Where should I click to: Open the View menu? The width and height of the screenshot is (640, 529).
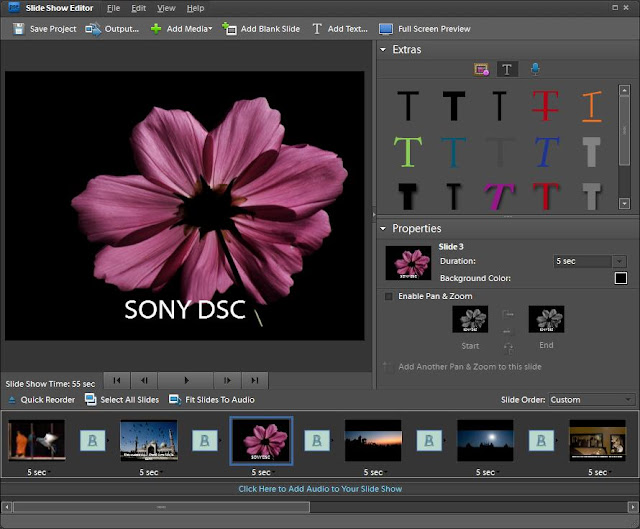tap(166, 8)
